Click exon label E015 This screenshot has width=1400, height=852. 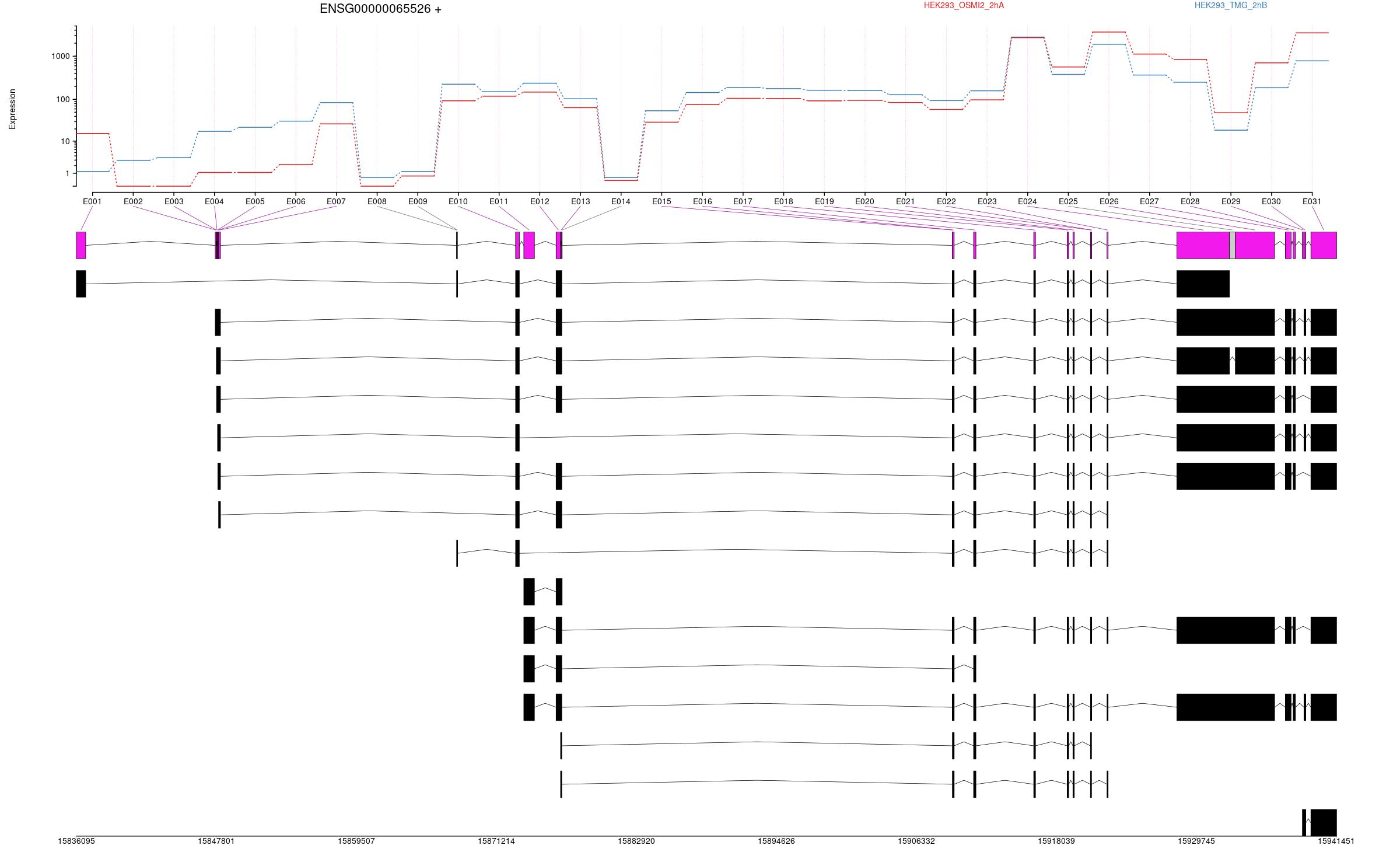tap(661, 201)
